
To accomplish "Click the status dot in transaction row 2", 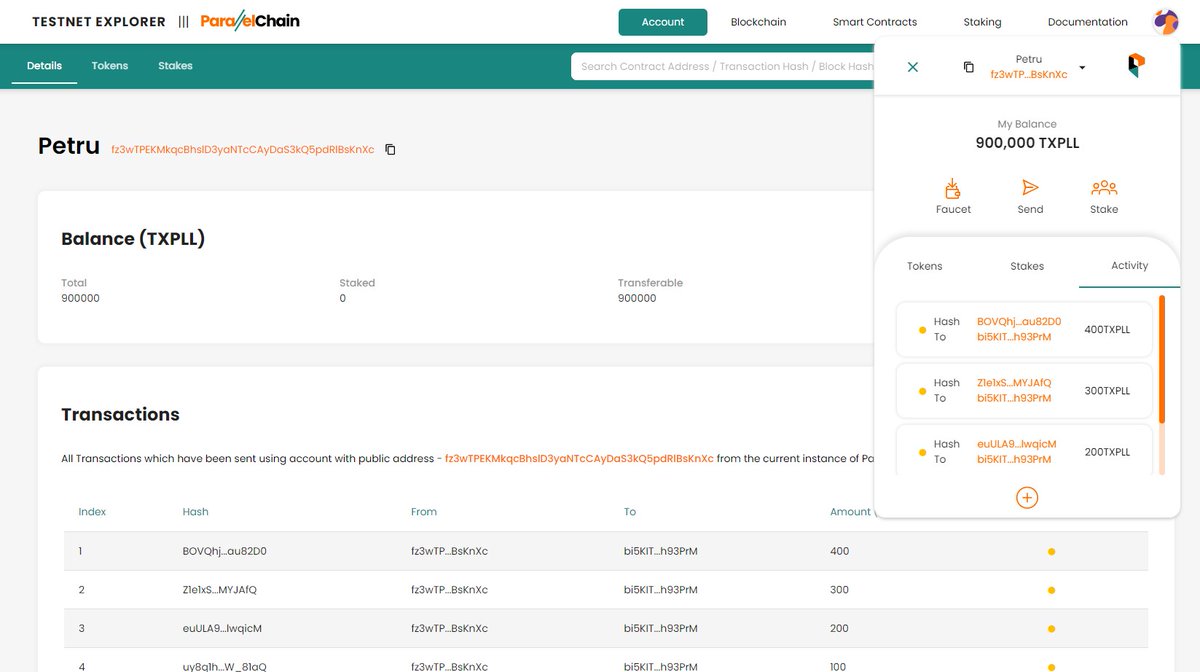I will point(1051,590).
